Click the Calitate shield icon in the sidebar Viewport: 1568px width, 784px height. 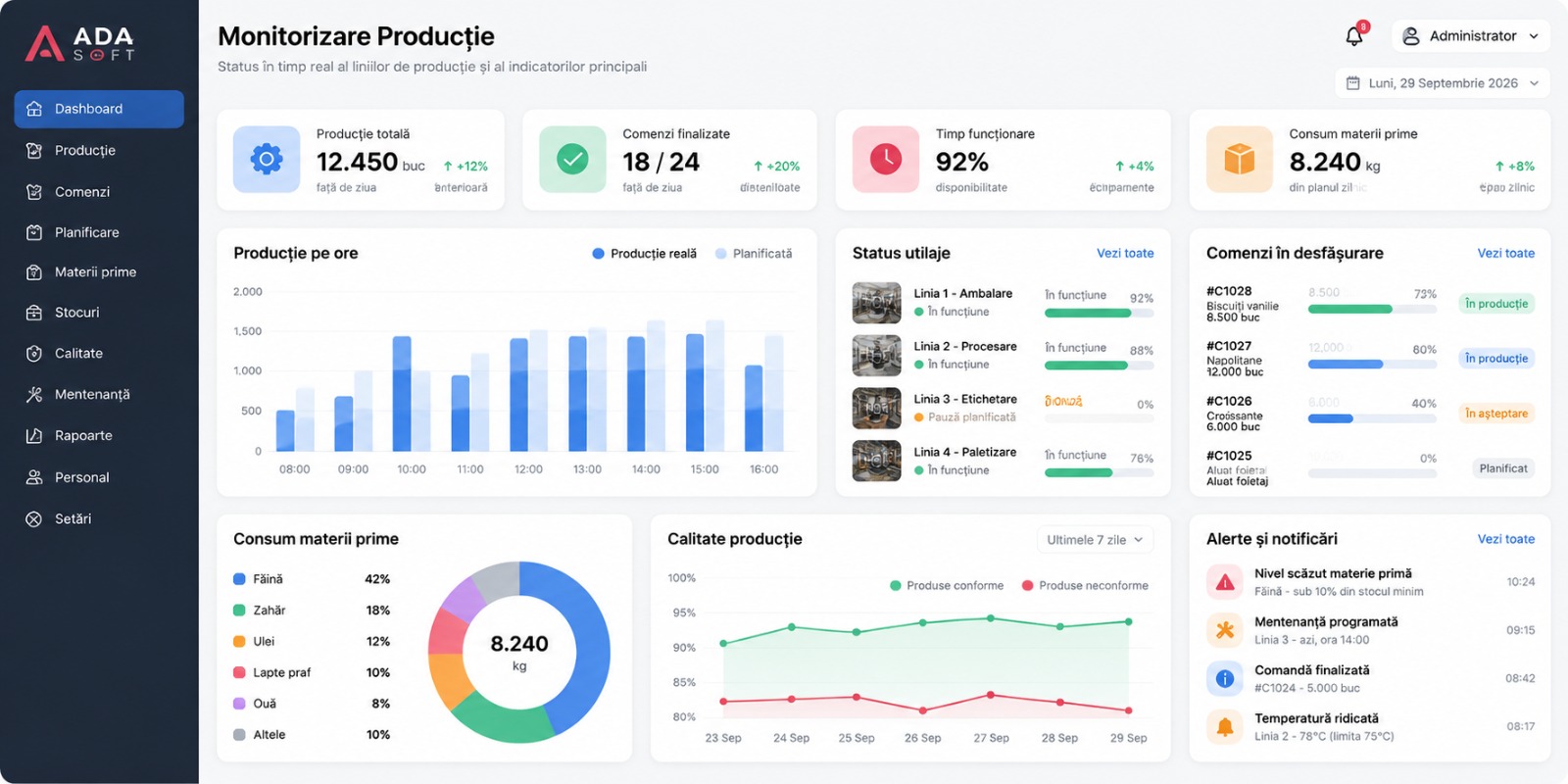(34, 354)
